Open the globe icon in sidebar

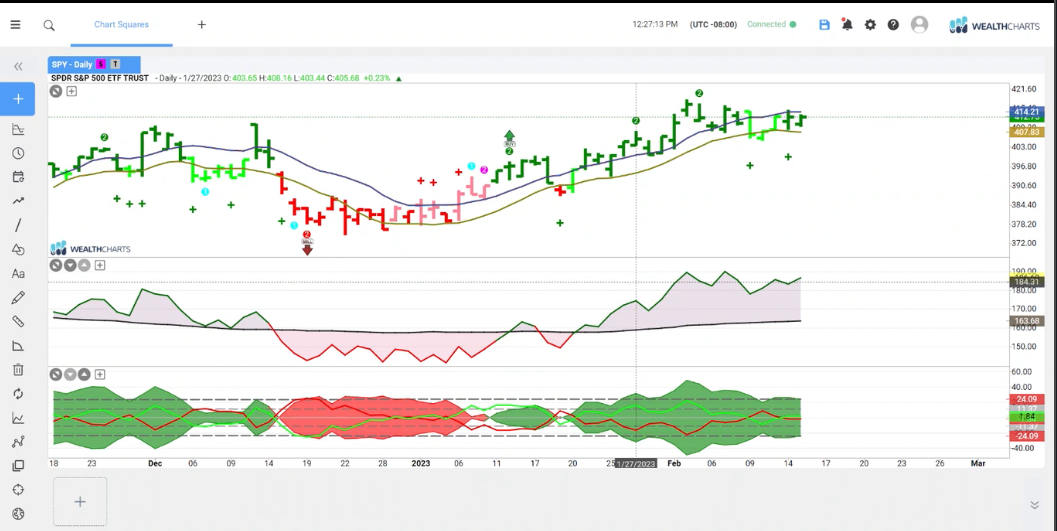click(18, 514)
